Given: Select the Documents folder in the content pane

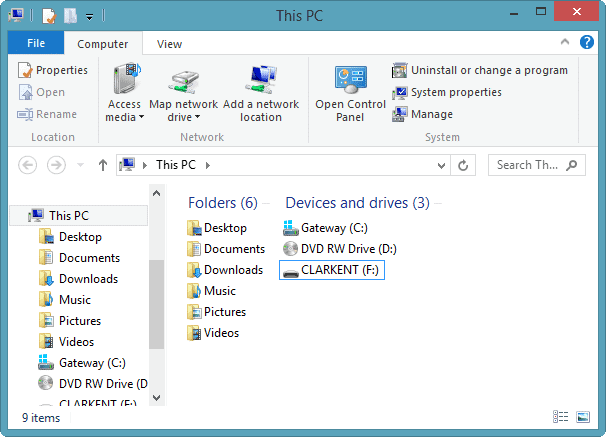Looking at the screenshot, I should pyautogui.click(x=226, y=249).
